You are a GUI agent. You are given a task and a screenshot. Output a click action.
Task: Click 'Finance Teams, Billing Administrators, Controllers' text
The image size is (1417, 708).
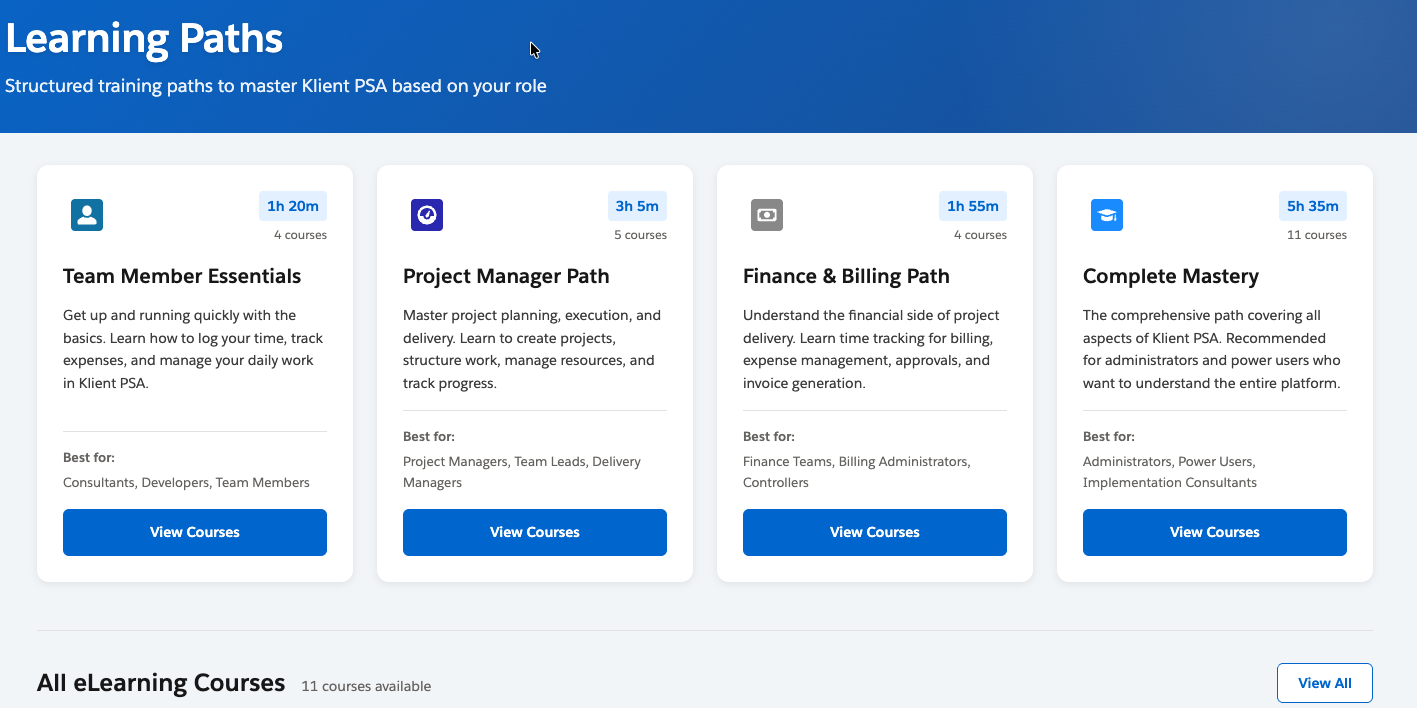pos(857,472)
